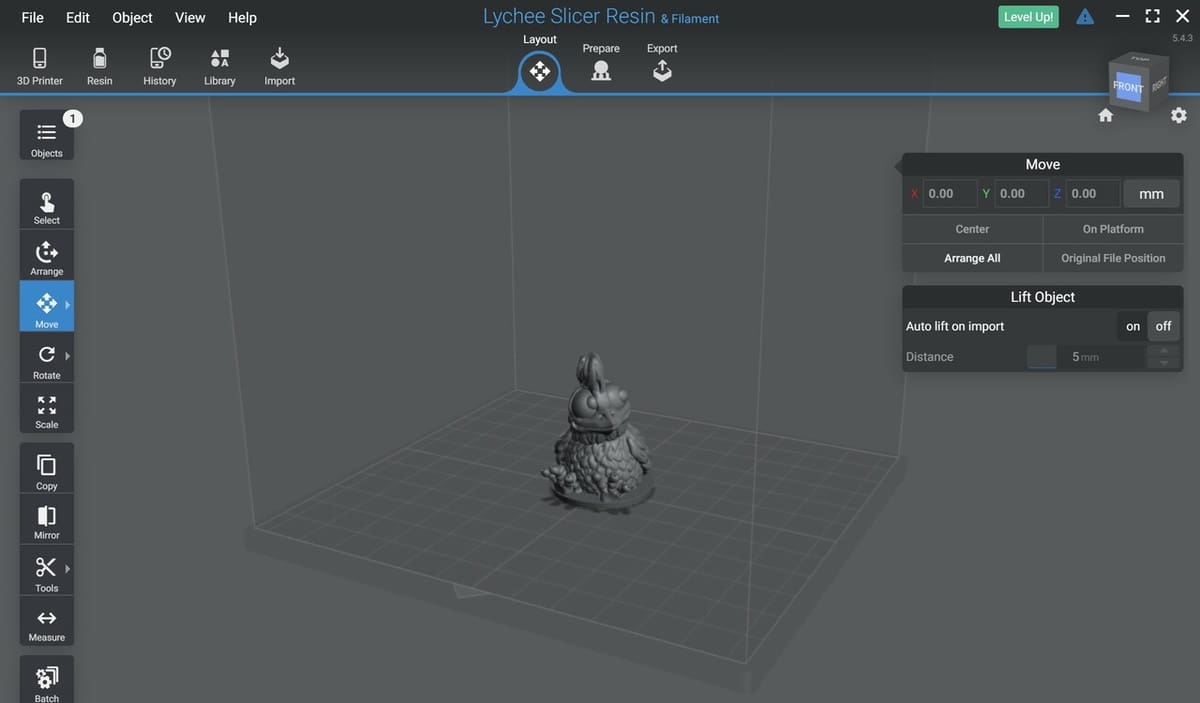This screenshot has width=1200, height=703.
Task: Decrease lift distance with down arrow
Action: coord(1164,363)
